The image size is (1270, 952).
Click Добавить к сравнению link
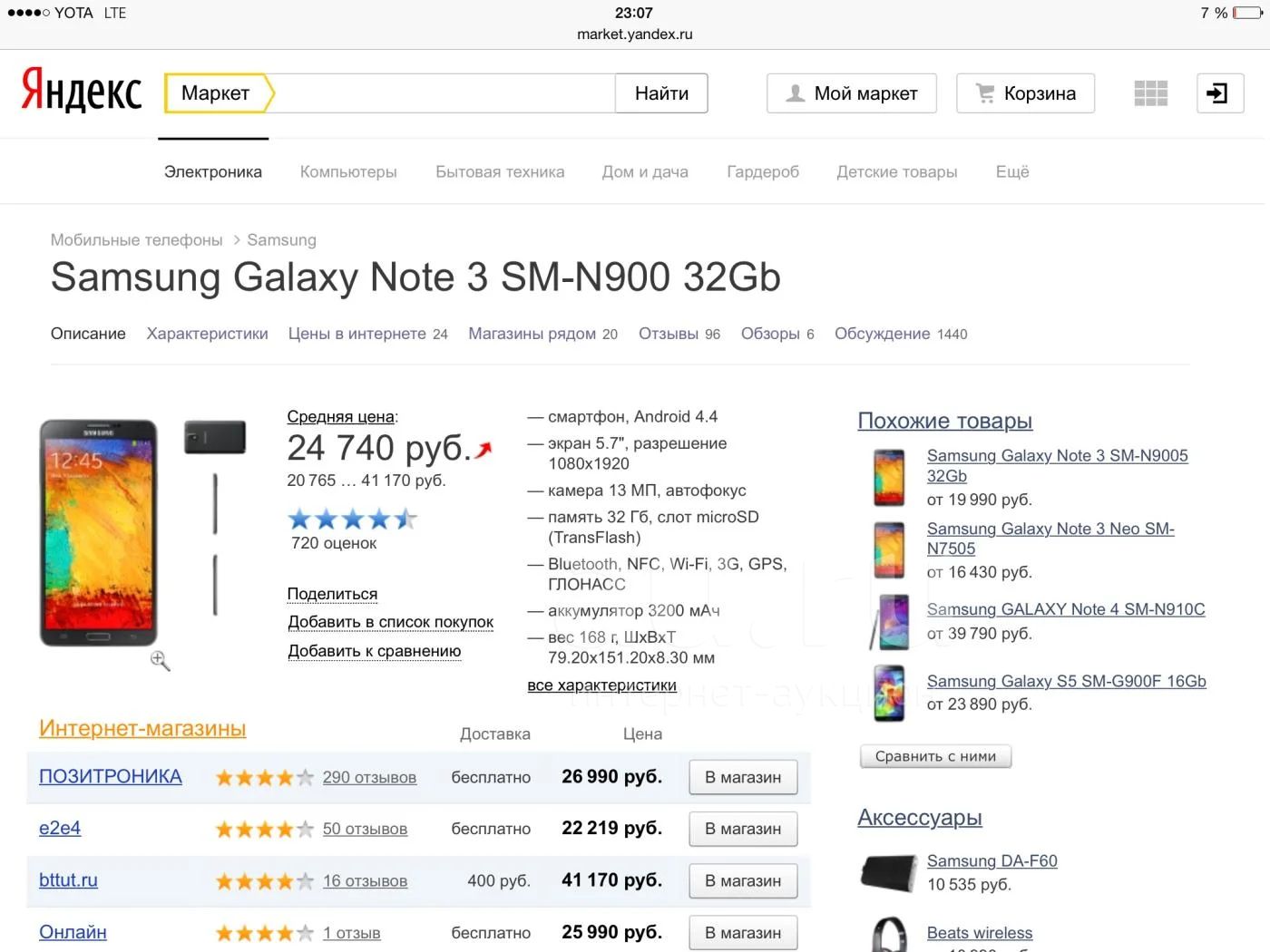pyautogui.click(x=374, y=651)
